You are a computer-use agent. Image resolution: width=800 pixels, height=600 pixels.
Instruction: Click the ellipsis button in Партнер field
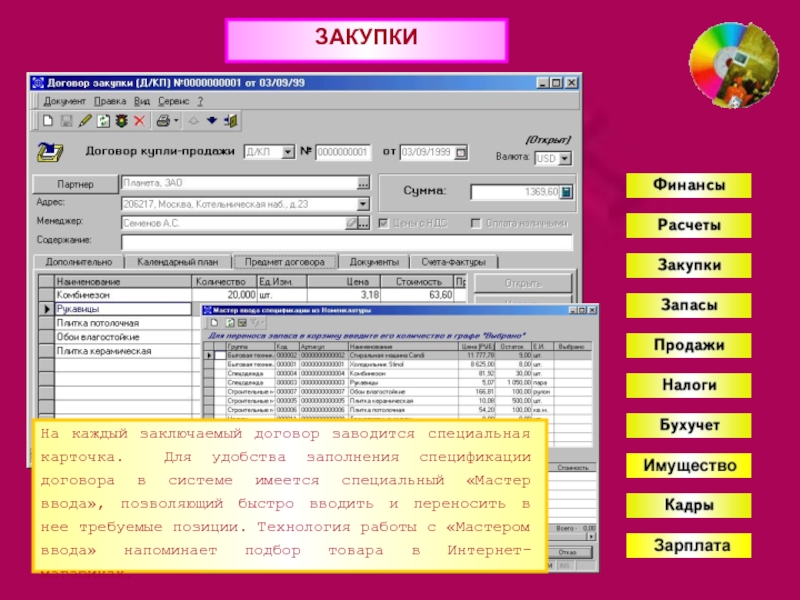tap(363, 183)
